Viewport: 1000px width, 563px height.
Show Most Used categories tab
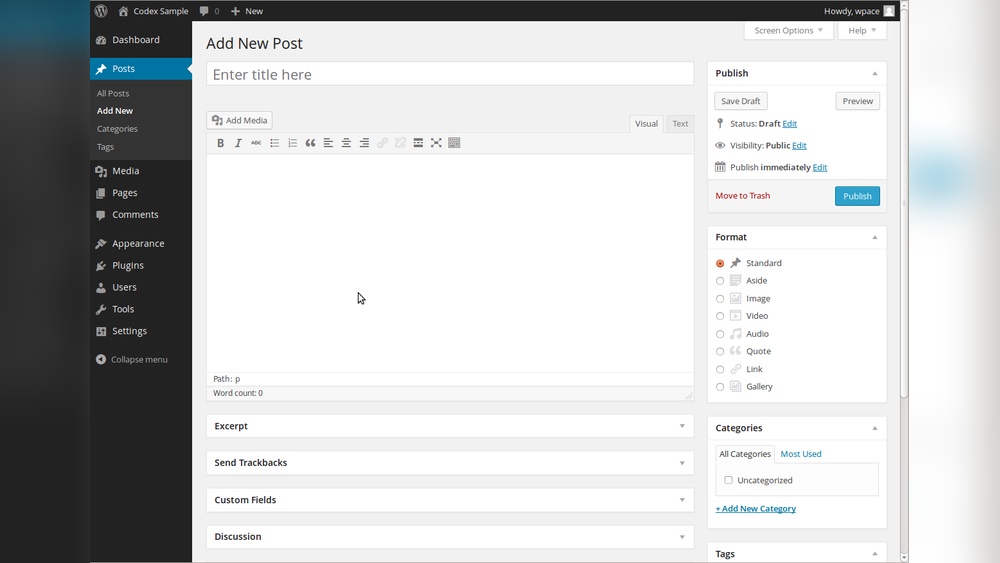(x=801, y=454)
